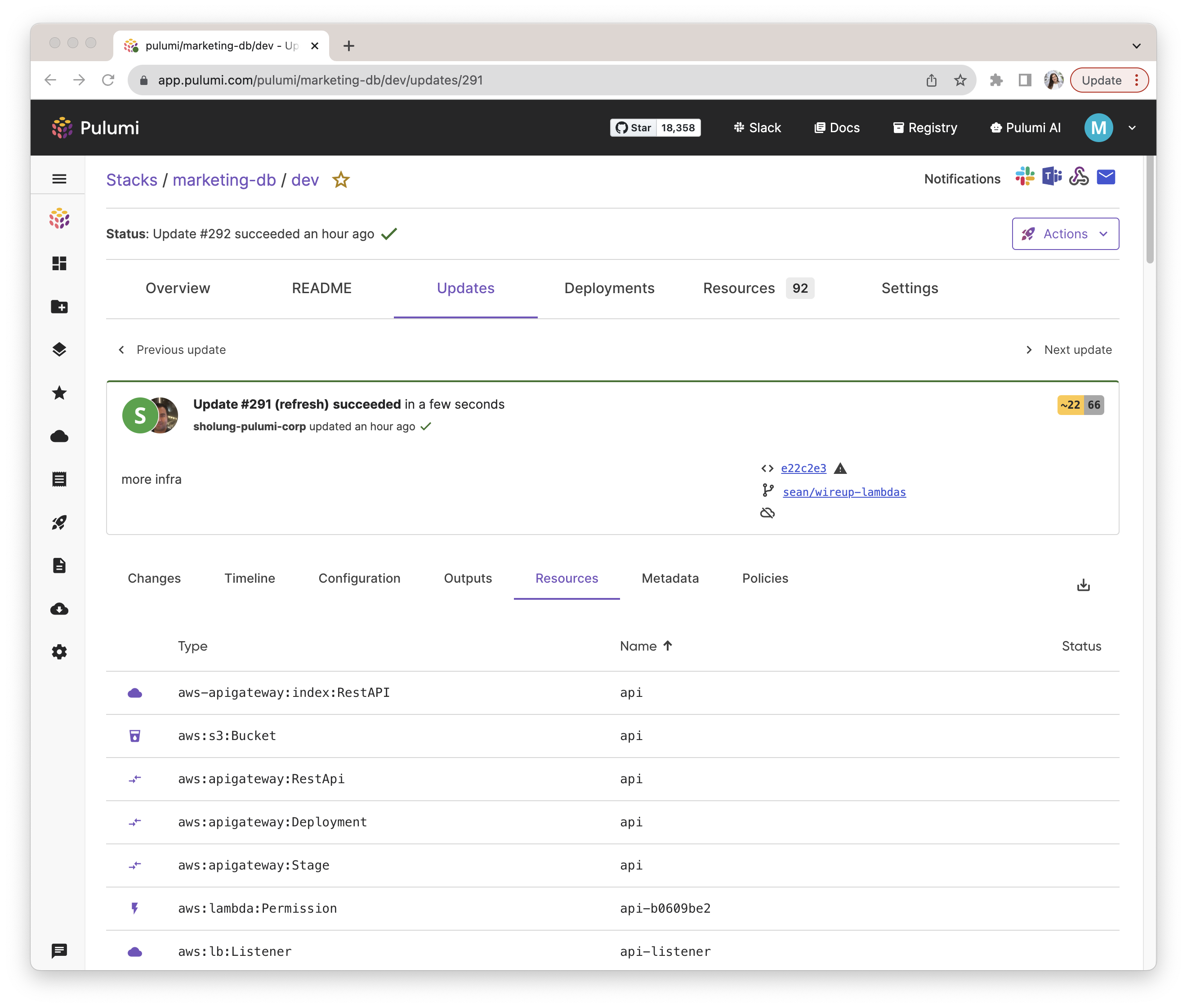Click the Next update chevron expander
The height and width of the screenshot is (1008, 1187).
click(x=1030, y=349)
